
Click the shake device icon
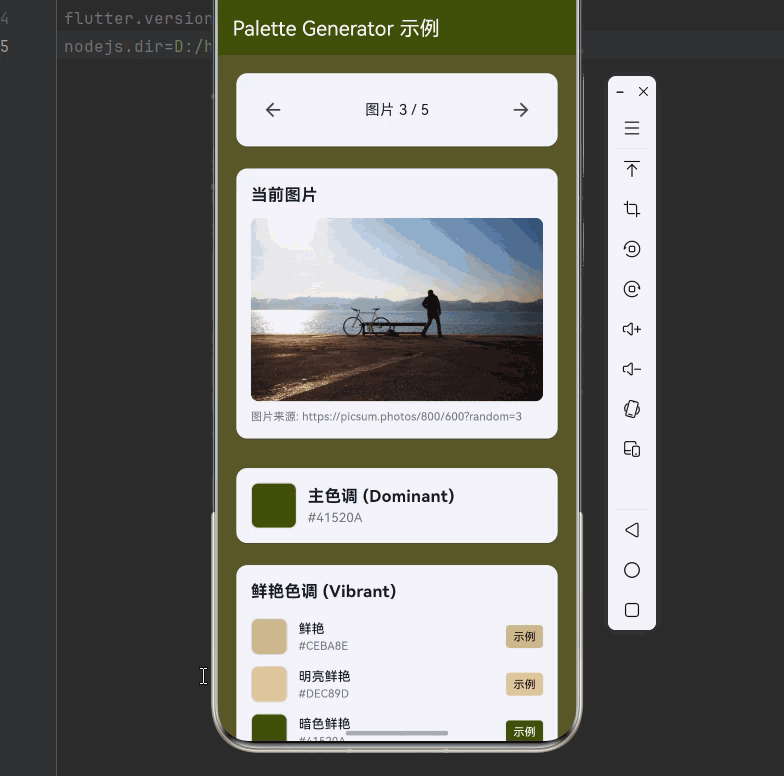[632, 409]
